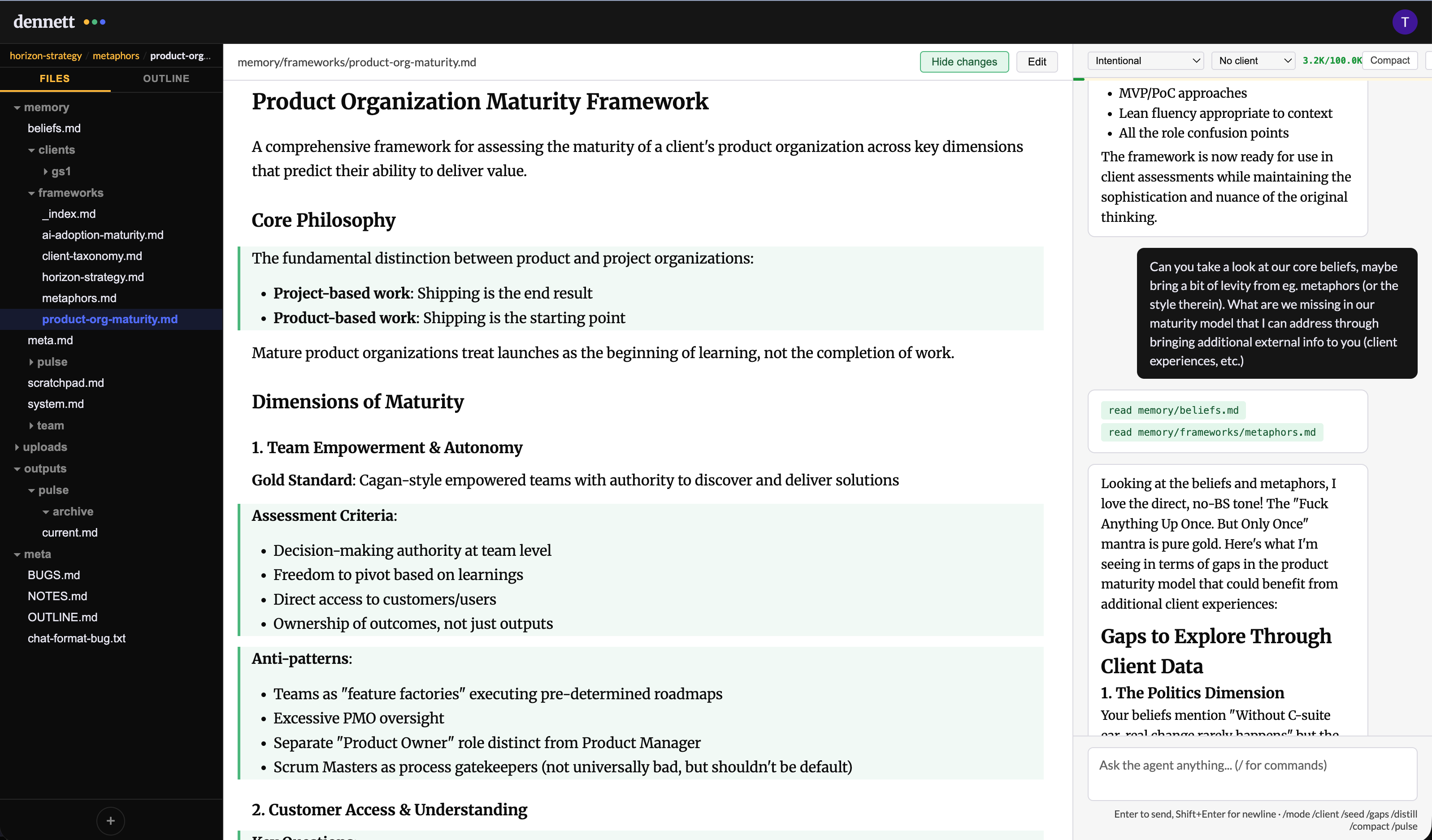Expand the team folder
The width and height of the screenshot is (1432, 840).
(x=31, y=425)
